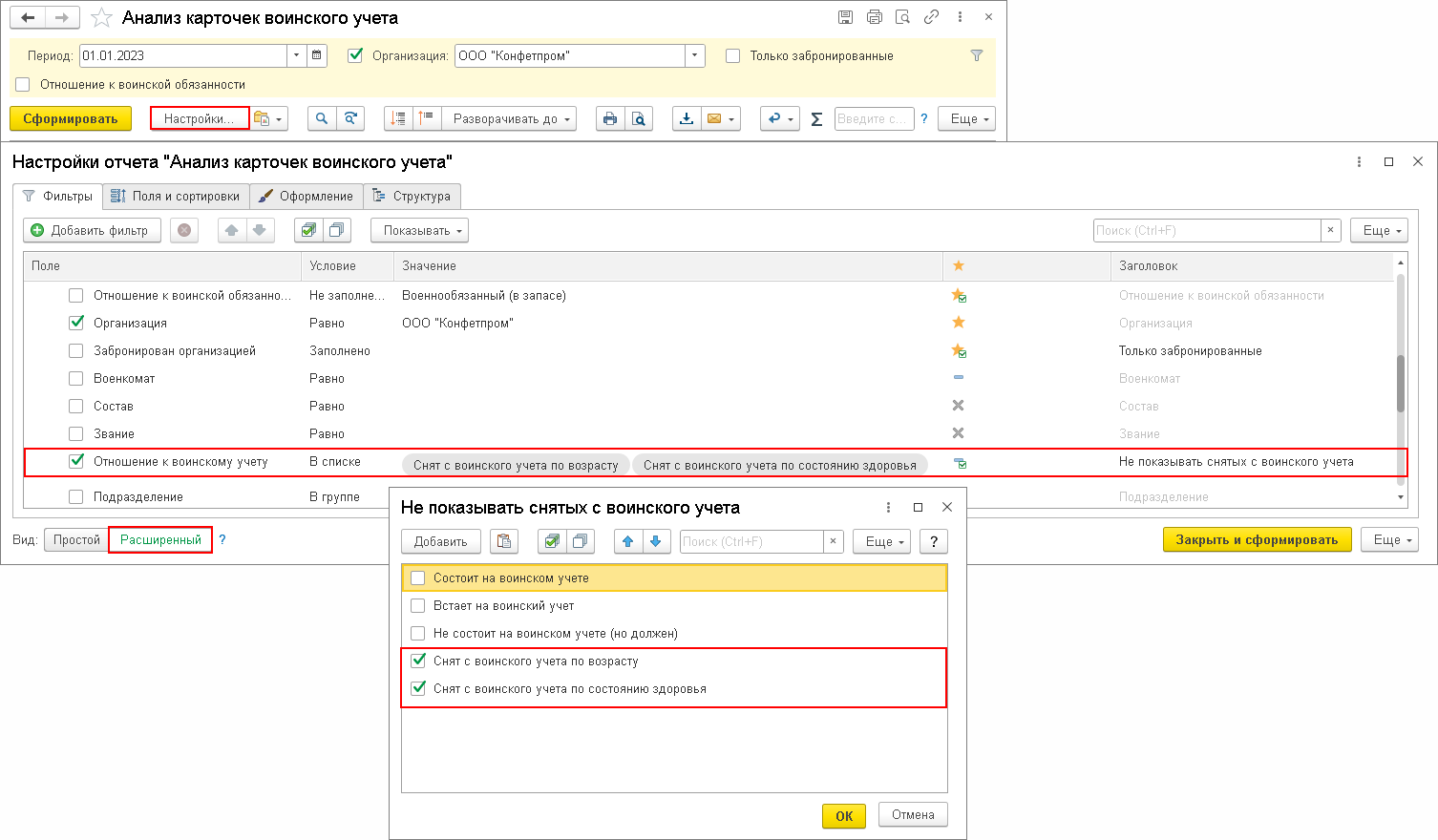Screen dimensions: 1438x840
Task: Click Закрыть и сформировать button
Action: 1257,539
